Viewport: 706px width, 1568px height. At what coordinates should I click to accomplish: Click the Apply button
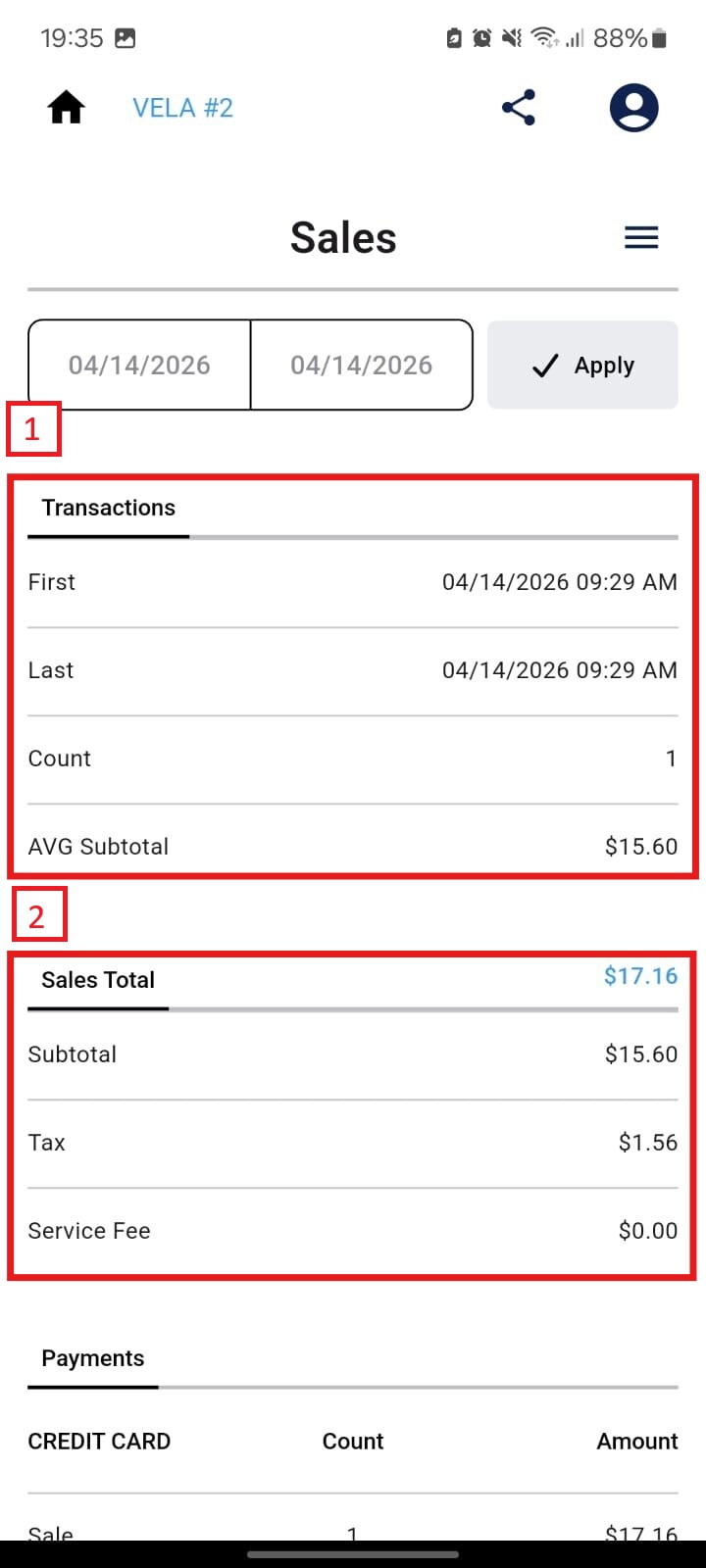click(582, 365)
